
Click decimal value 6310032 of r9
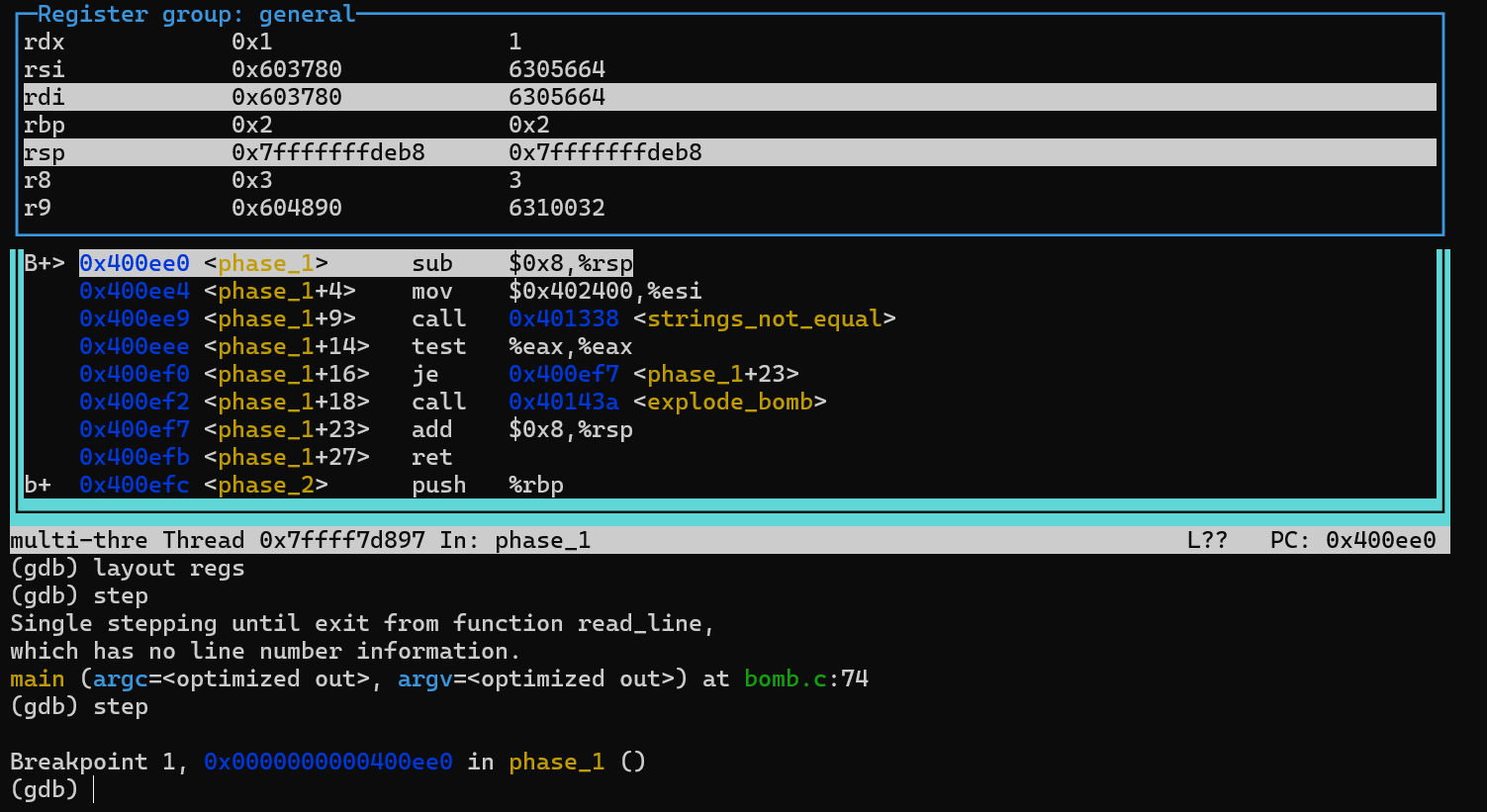pos(557,208)
